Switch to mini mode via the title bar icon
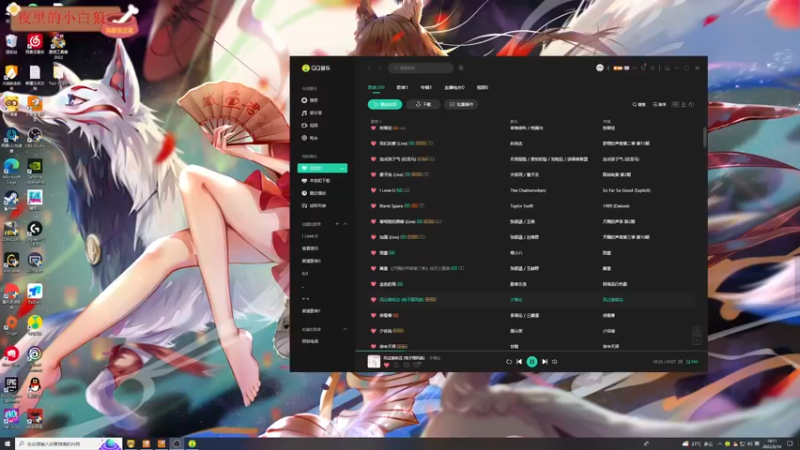 coord(667,68)
